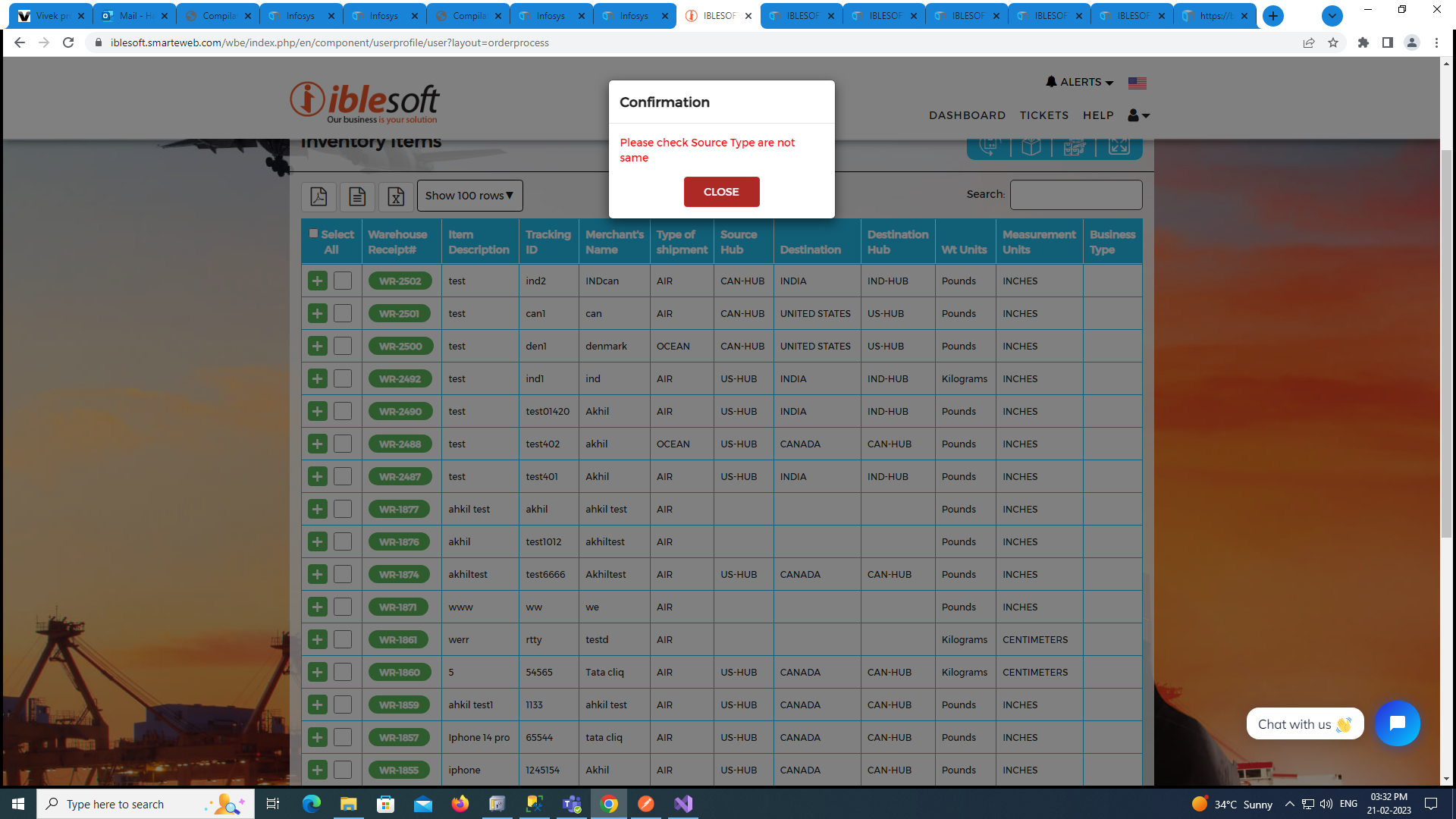
Task: Select the United States flag language icon
Action: [x=1137, y=83]
